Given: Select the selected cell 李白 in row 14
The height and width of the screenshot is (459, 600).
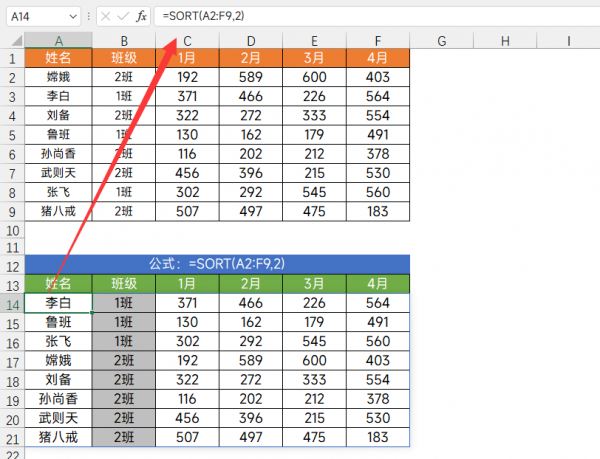Looking at the screenshot, I should pyautogui.click(x=59, y=303).
